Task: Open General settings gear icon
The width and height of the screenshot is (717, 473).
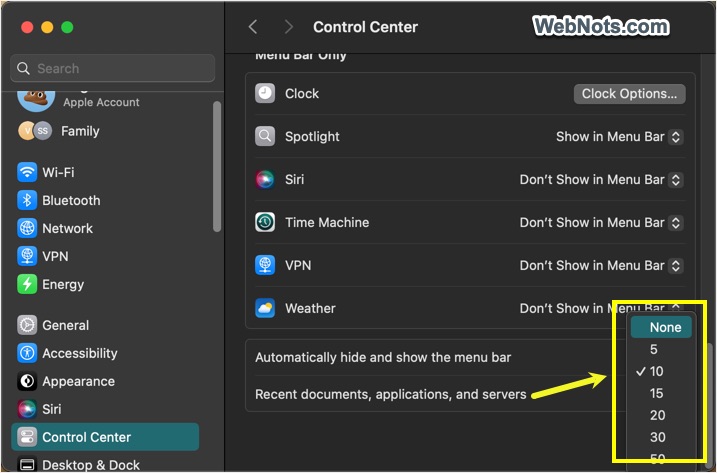Action: click(x=27, y=325)
